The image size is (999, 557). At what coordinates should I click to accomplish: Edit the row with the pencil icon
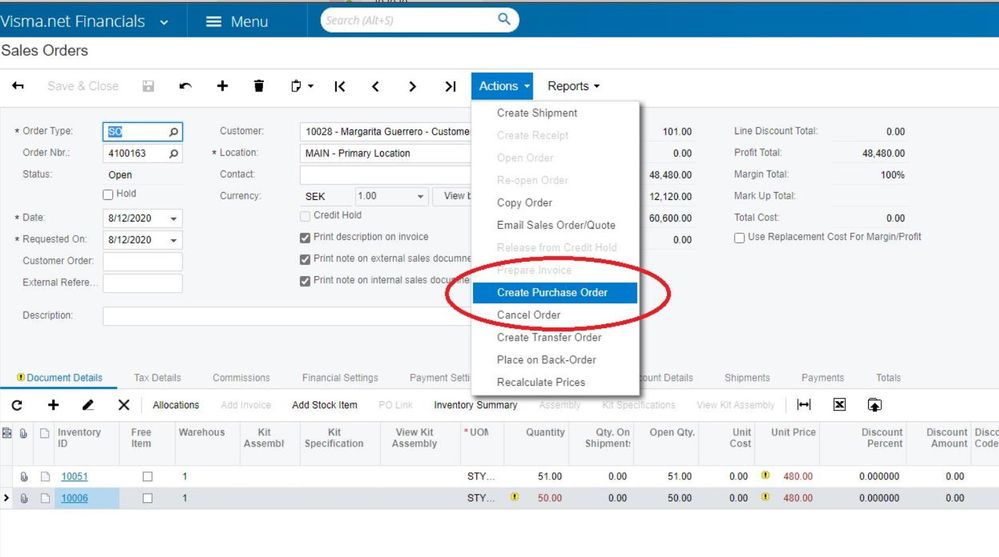(88, 405)
